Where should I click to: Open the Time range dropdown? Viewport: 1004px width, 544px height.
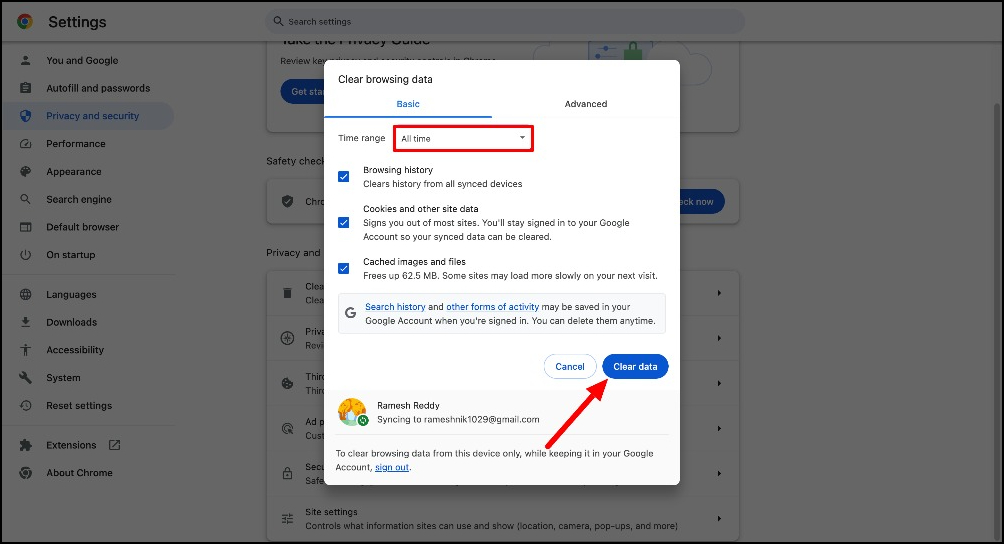(463, 138)
